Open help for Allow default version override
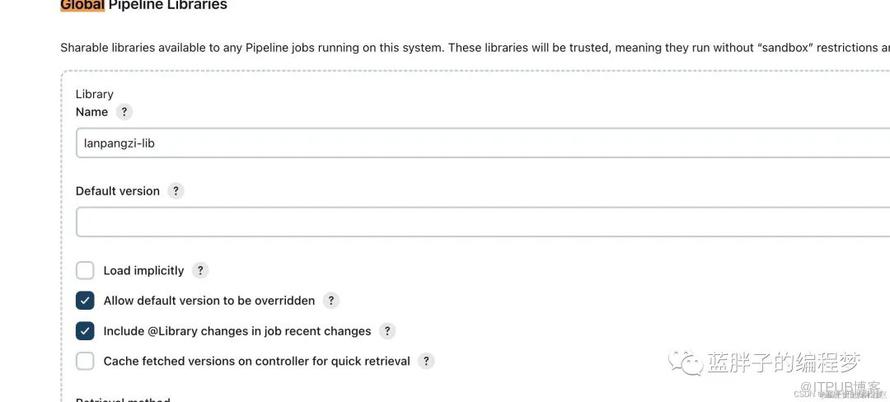The image size is (890, 402). click(x=331, y=300)
